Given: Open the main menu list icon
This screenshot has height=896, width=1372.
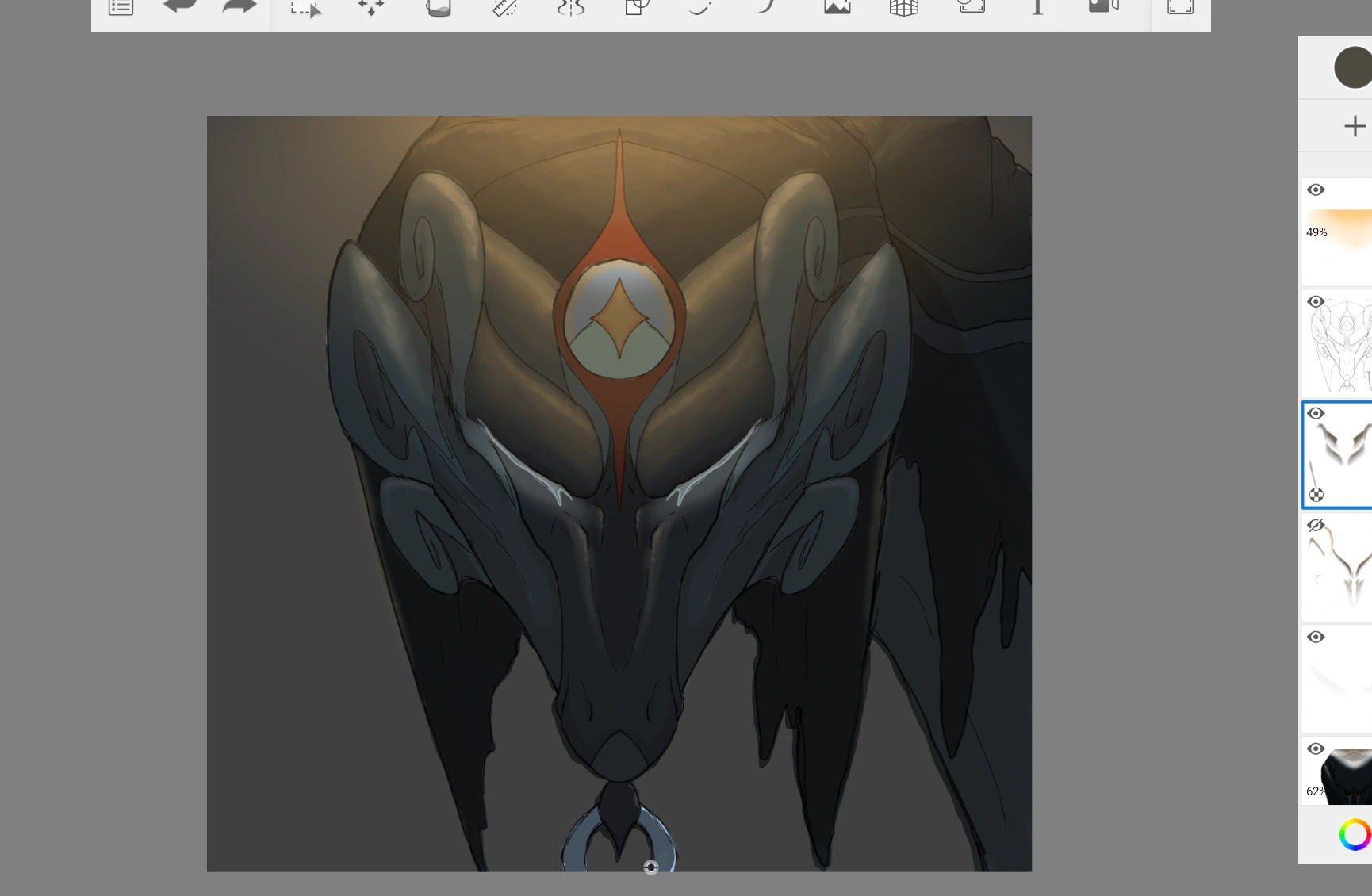Looking at the screenshot, I should 121,6.
